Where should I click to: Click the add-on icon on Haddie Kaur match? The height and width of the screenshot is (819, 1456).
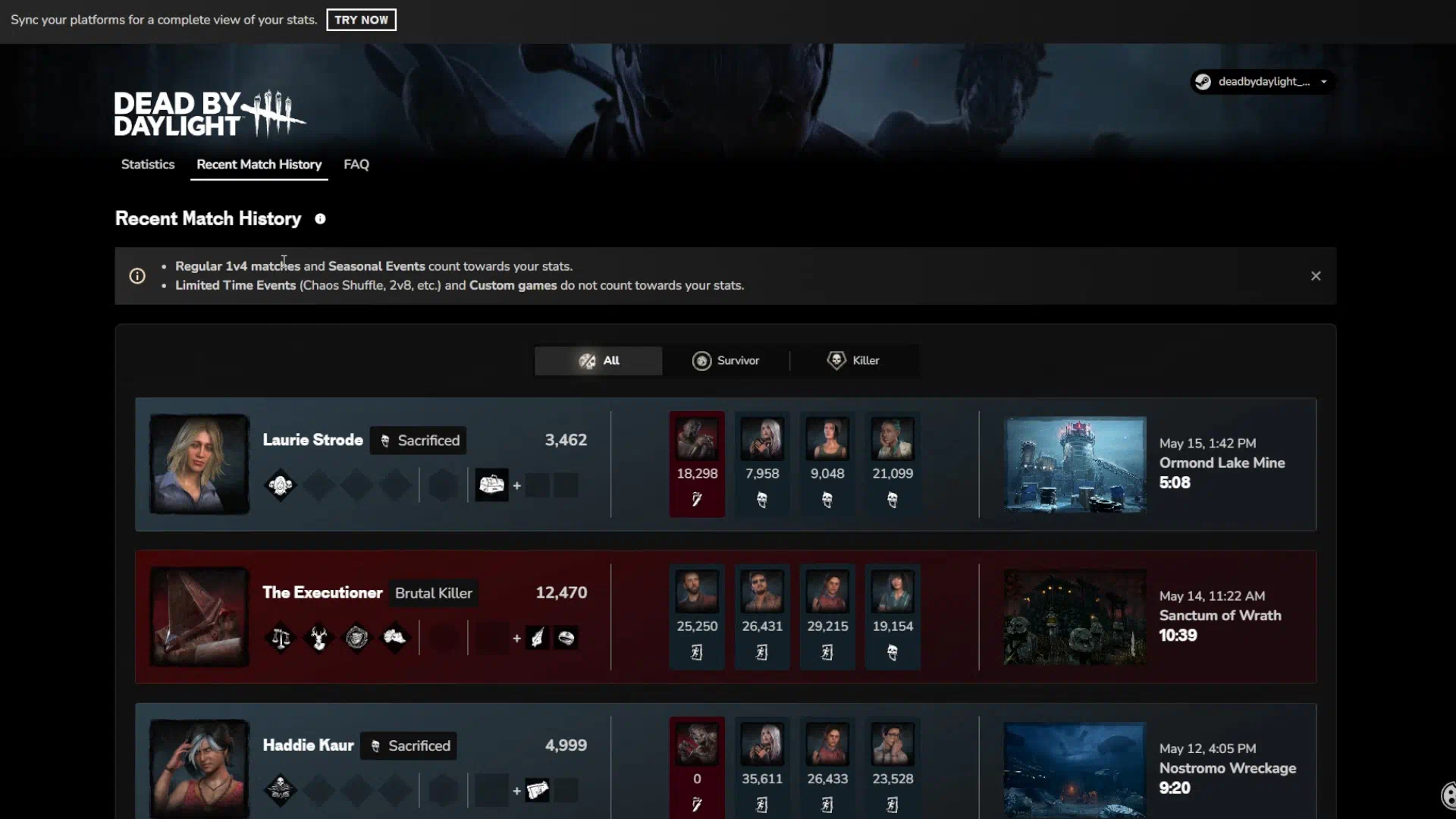[x=538, y=790]
